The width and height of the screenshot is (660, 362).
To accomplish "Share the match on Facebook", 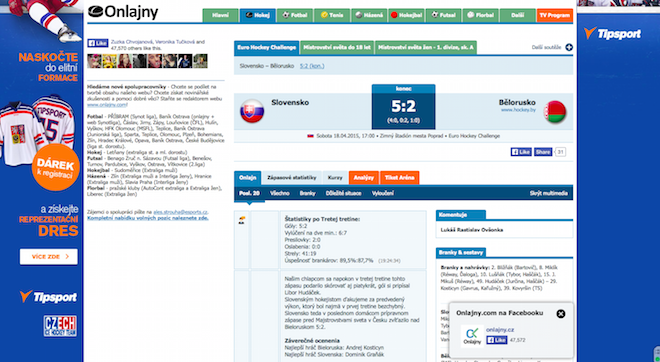I will pyautogui.click(x=543, y=152).
